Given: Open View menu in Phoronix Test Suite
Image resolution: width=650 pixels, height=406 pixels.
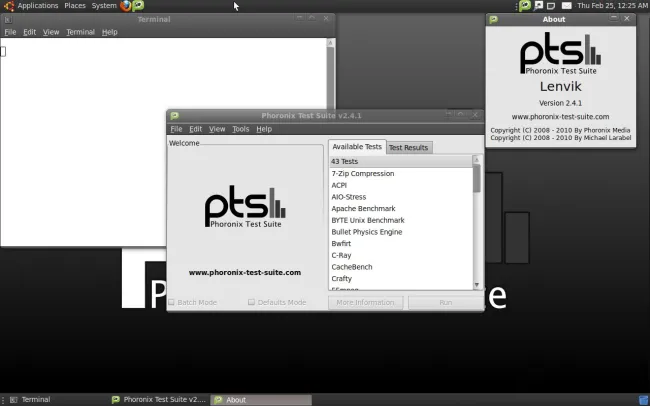Looking at the screenshot, I should (x=217, y=129).
